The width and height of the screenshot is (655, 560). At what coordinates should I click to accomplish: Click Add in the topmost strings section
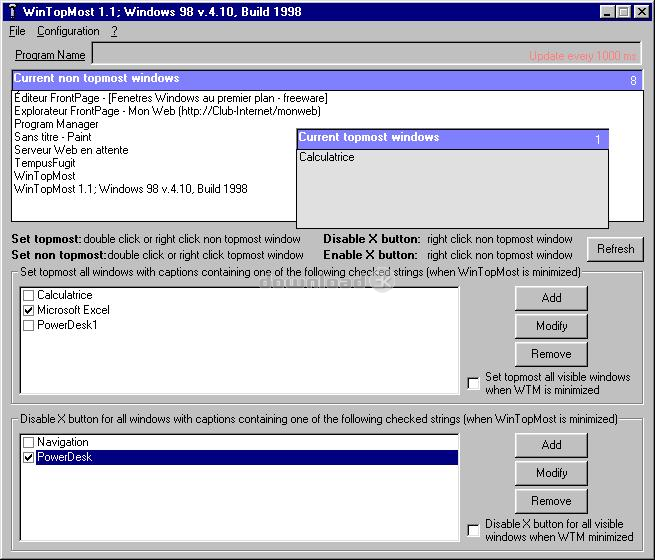(x=551, y=298)
